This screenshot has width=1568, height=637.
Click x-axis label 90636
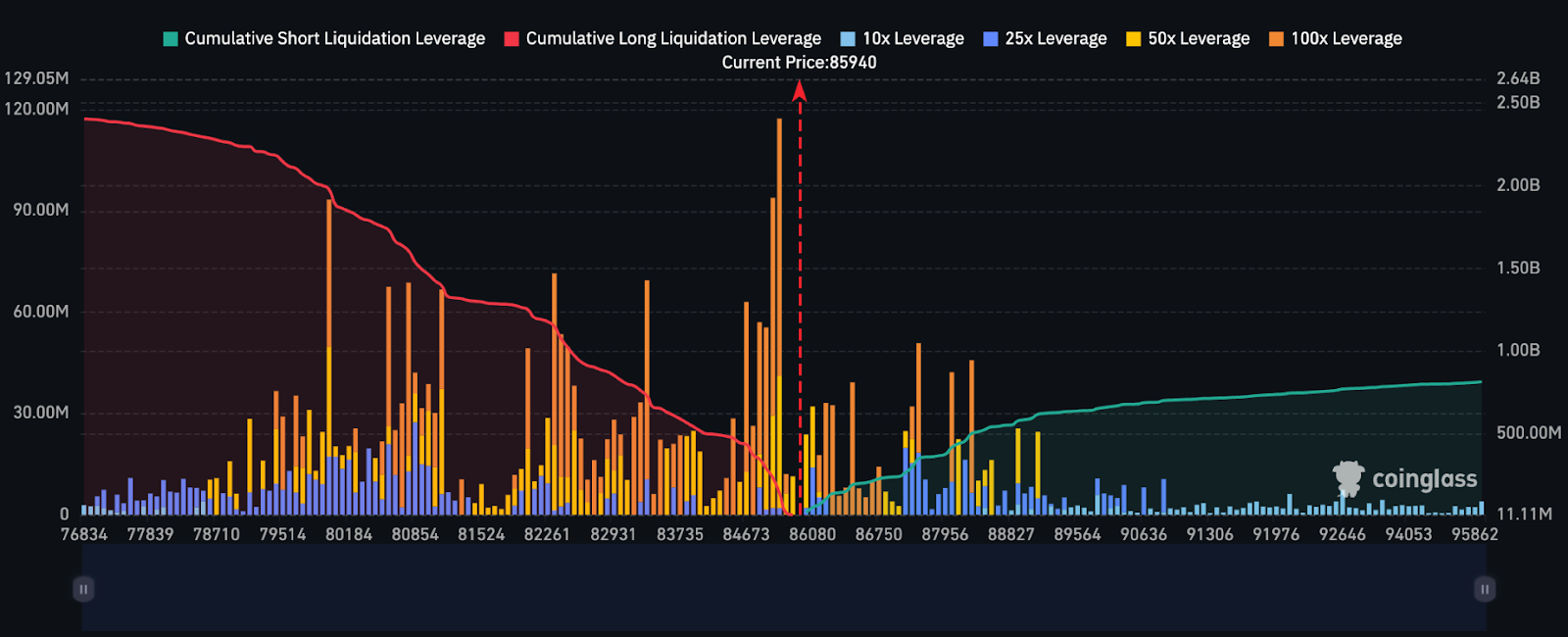(1144, 534)
